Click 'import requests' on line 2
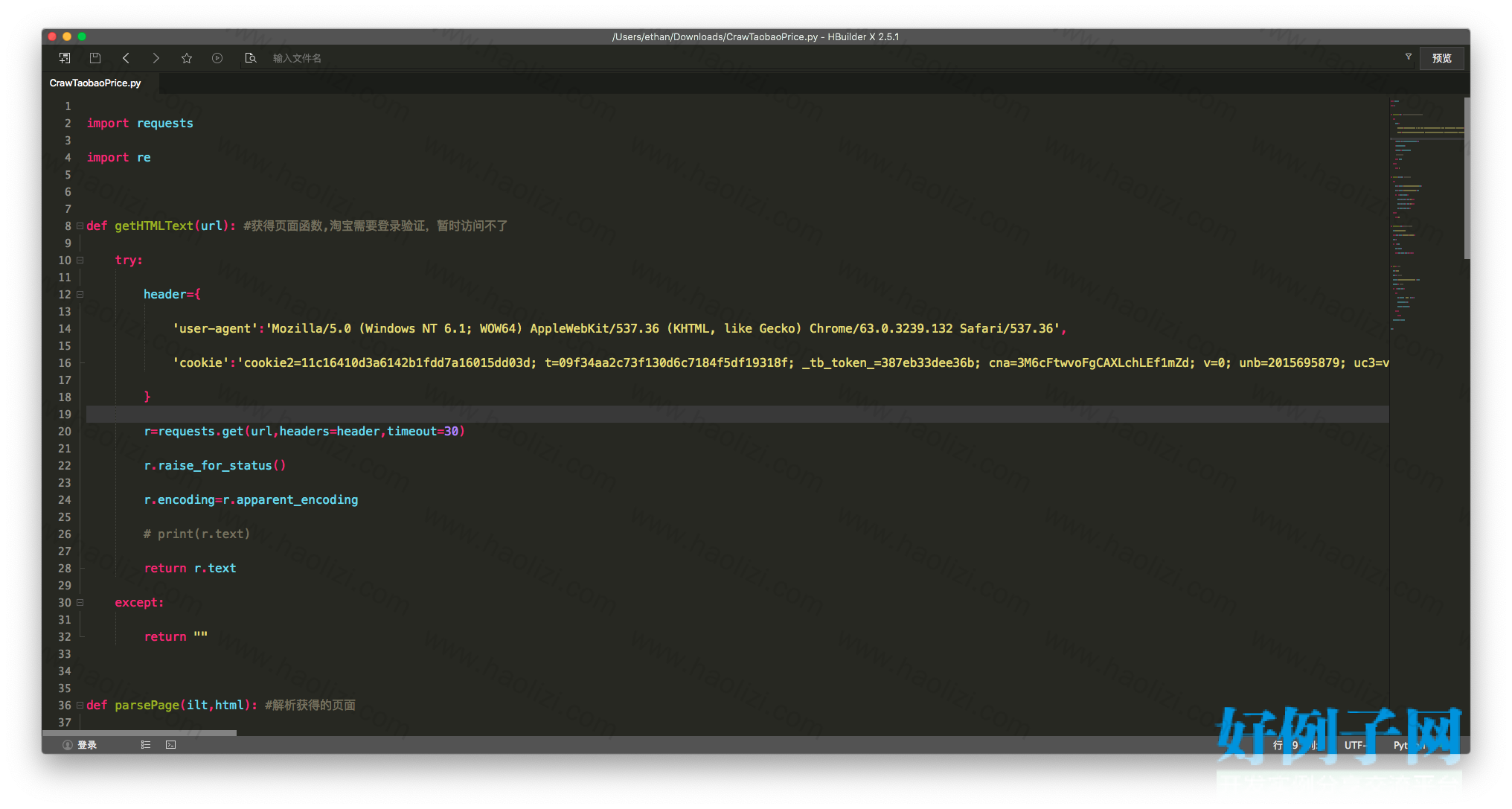The width and height of the screenshot is (1512, 809). tap(140, 123)
